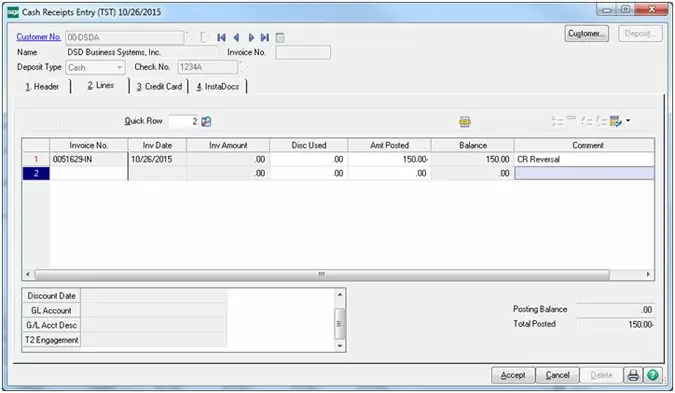This screenshot has width=675, height=393.
Task: Click the horizontal scrollbar of the lines grid
Action: tap(322, 274)
